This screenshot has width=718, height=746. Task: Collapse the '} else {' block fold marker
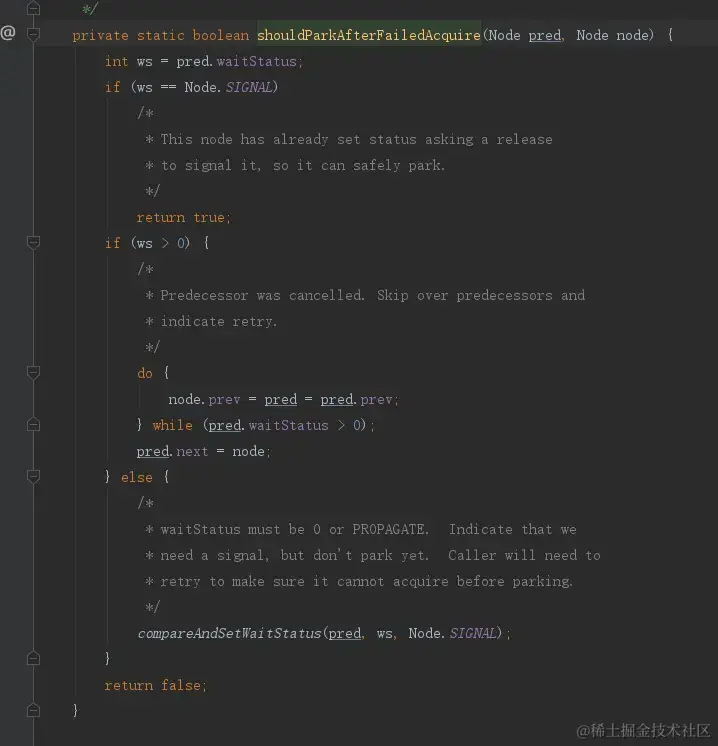pos(33,476)
